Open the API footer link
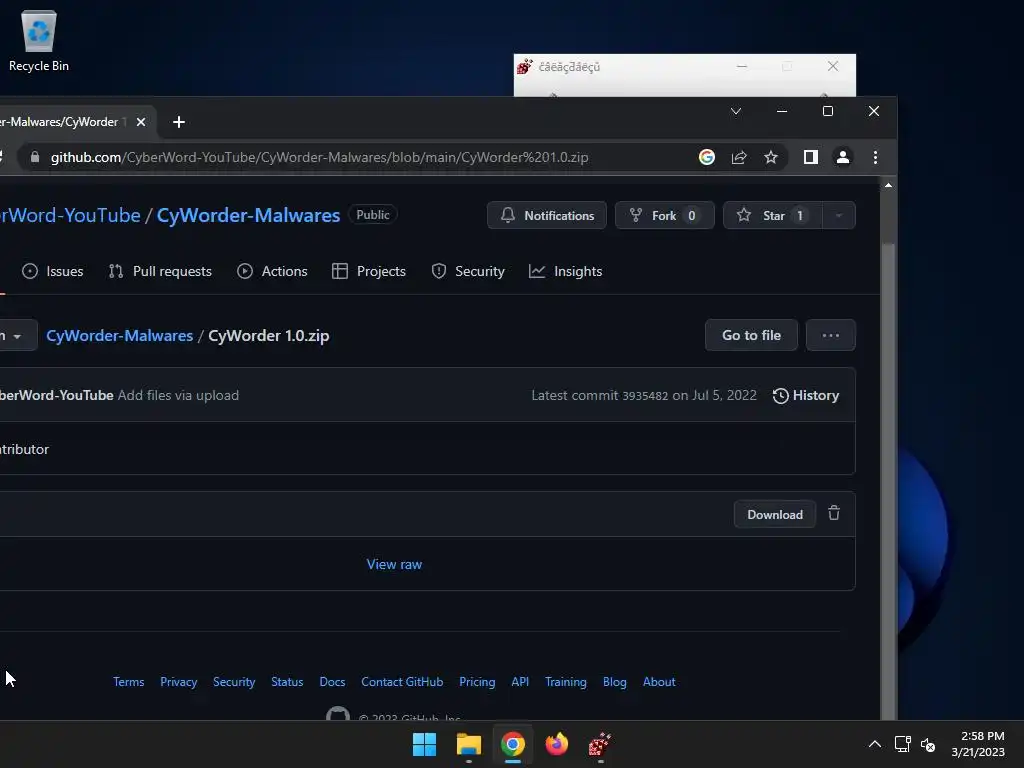 (520, 682)
